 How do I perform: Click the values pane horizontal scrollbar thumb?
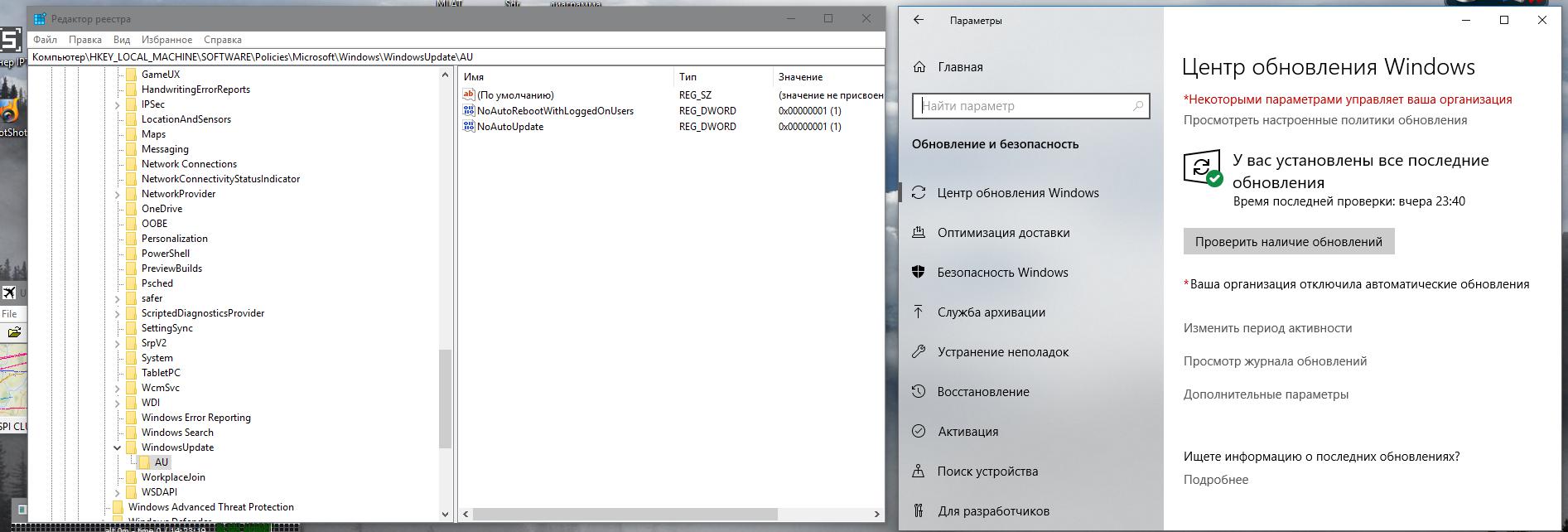click(625, 514)
